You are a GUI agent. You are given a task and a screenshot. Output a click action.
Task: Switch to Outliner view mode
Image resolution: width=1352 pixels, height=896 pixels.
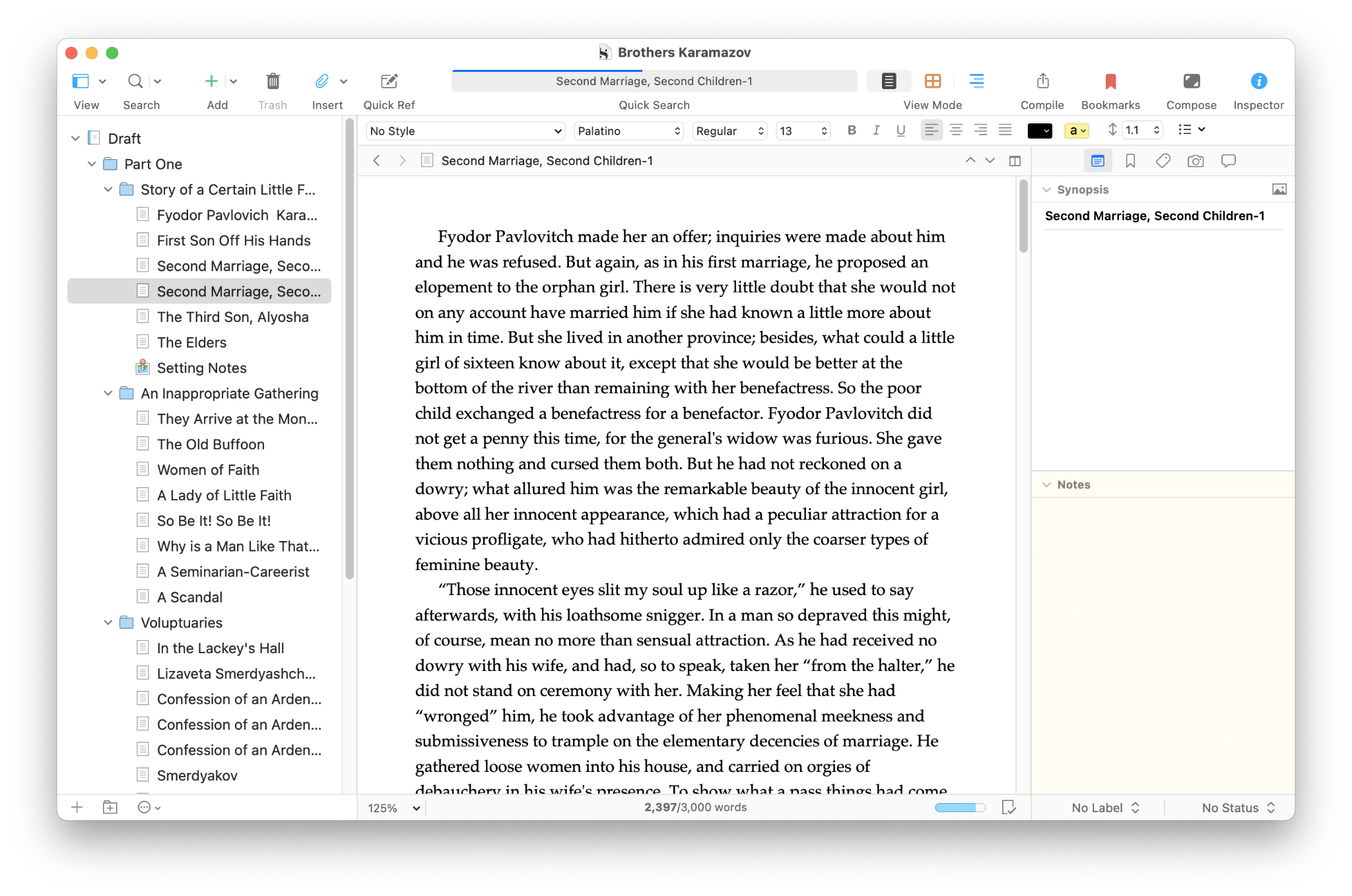(x=976, y=81)
